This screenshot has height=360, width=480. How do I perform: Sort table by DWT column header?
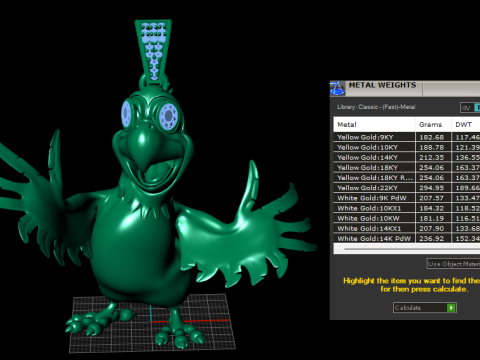pos(466,125)
